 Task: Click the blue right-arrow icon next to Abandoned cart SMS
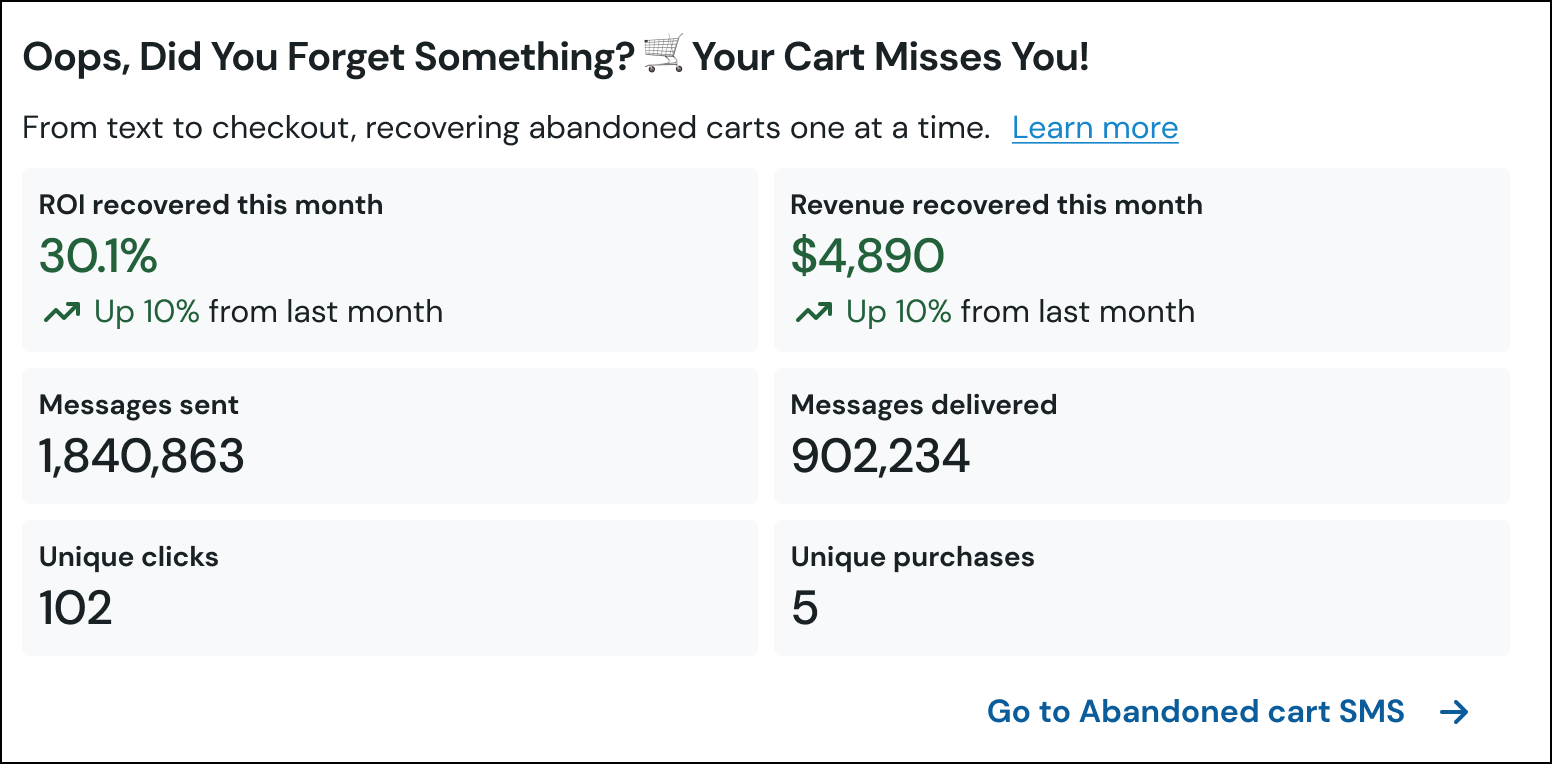(x=1454, y=712)
